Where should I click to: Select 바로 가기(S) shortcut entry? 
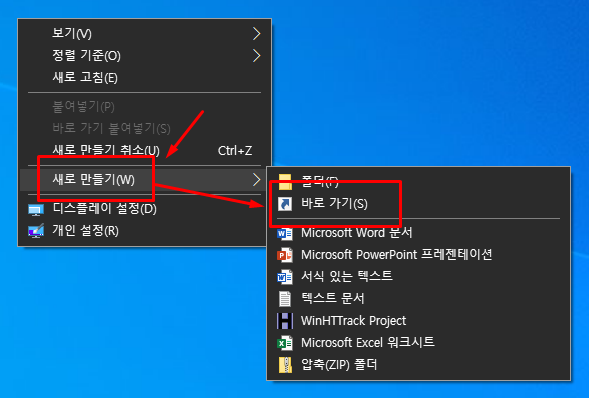click(418, 204)
